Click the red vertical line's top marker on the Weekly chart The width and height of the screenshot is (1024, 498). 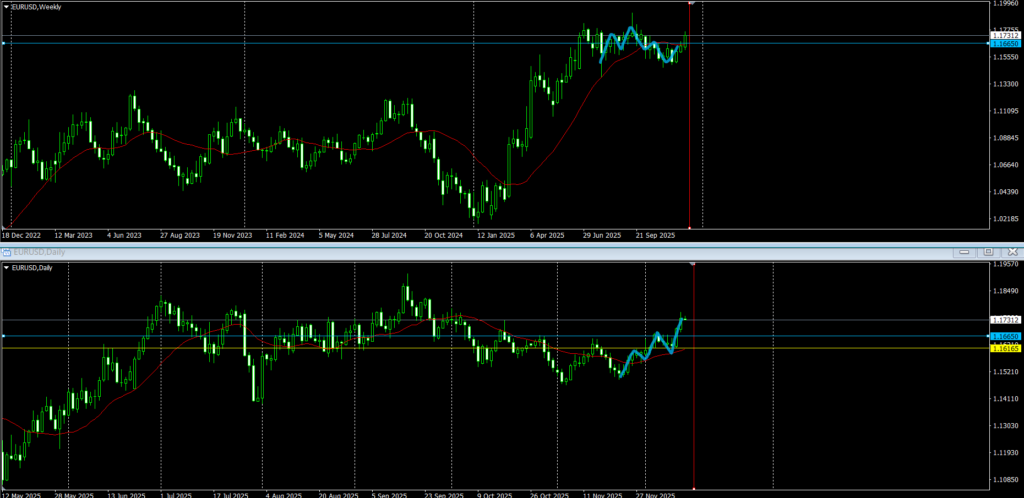690,3
